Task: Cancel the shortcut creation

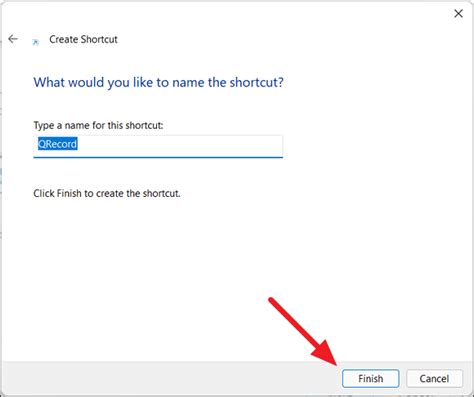Action: point(434,378)
